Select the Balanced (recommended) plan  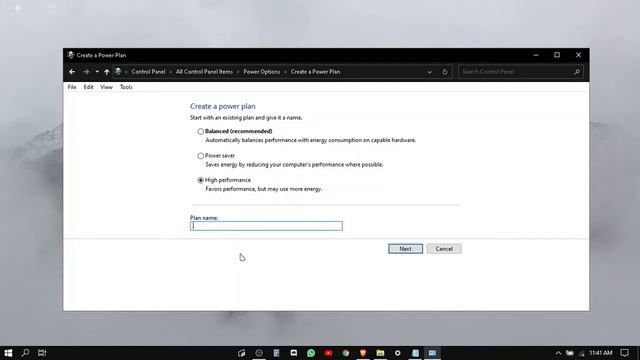(200, 131)
